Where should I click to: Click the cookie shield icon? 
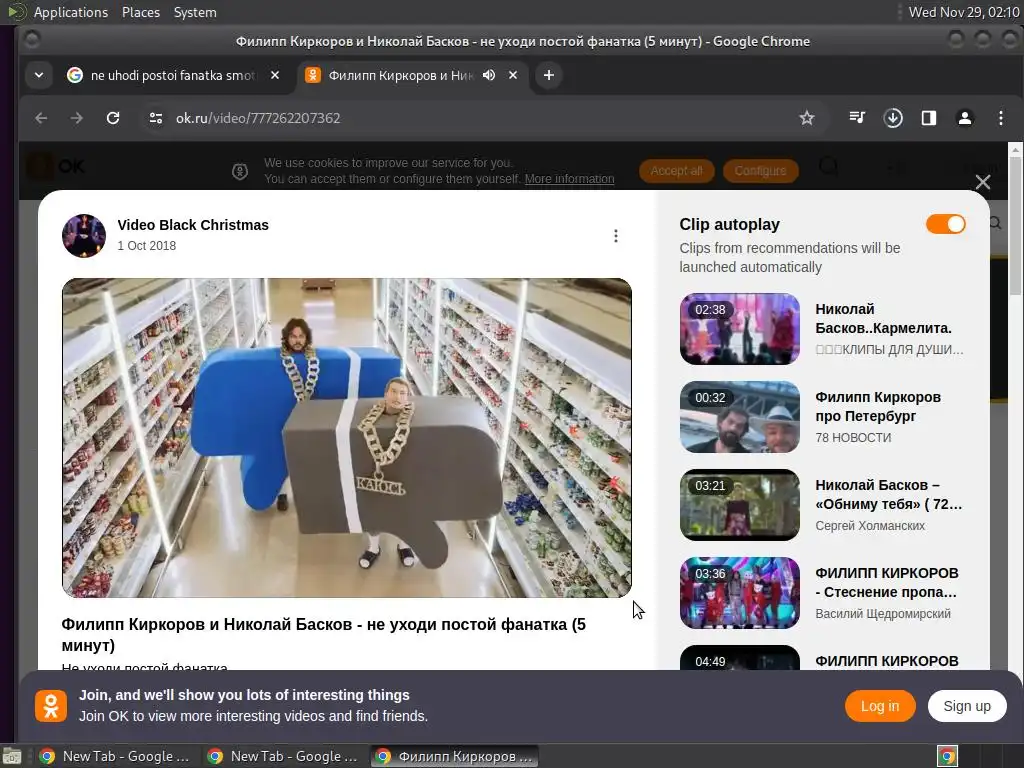(240, 171)
